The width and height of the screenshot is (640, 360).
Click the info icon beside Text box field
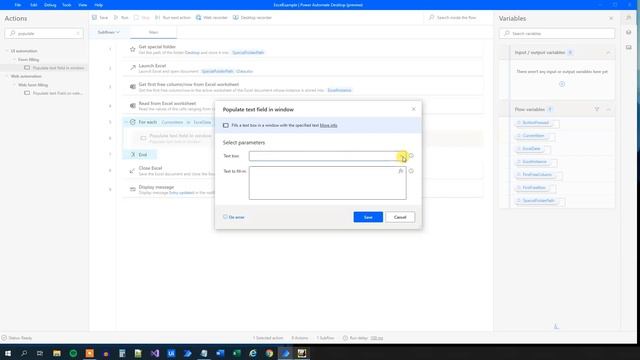pos(411,156)
